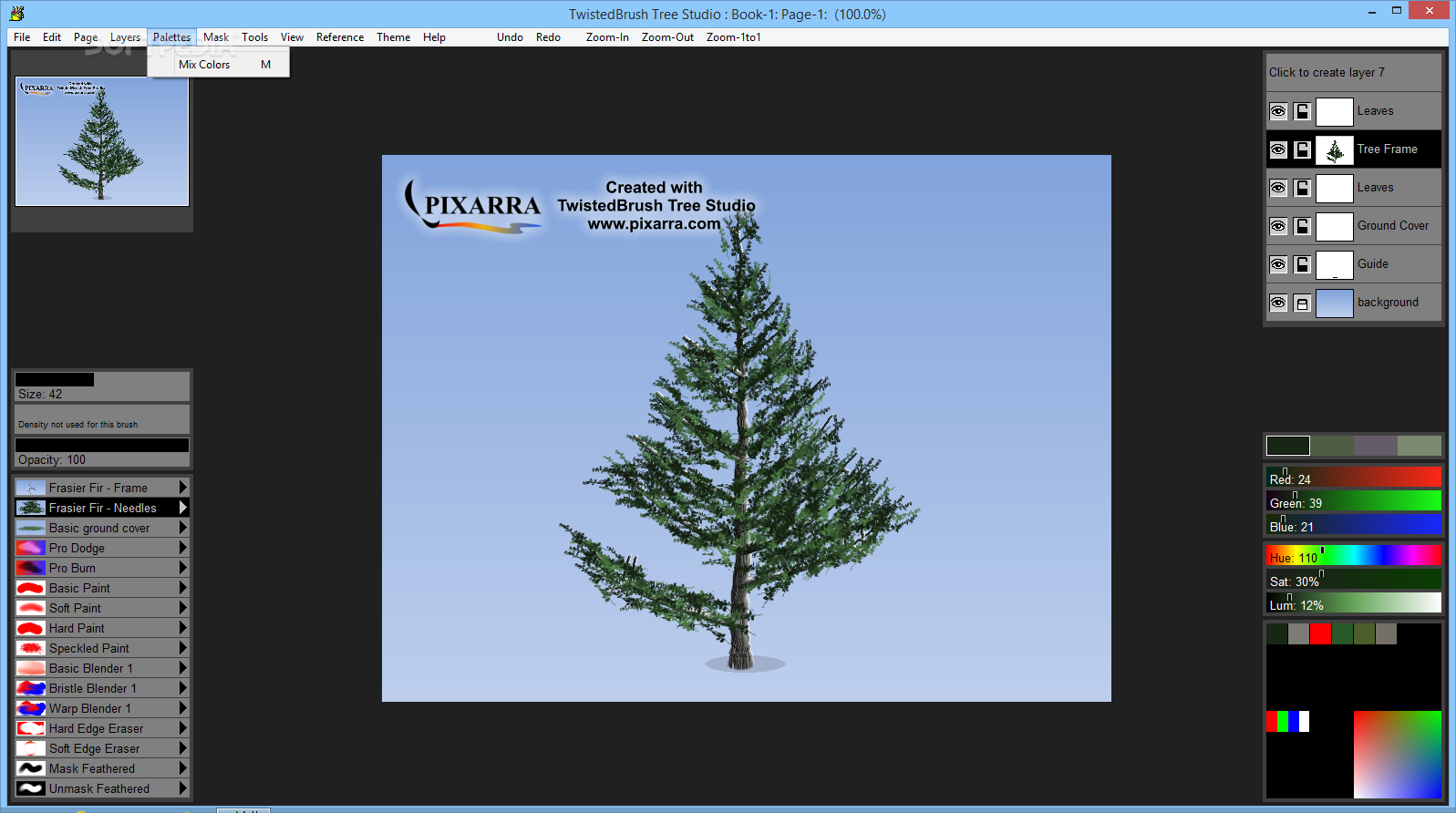Click Zoom-Out in the menu bar
Viewport: 1456px width, 813px height.
tap(667, 37)
